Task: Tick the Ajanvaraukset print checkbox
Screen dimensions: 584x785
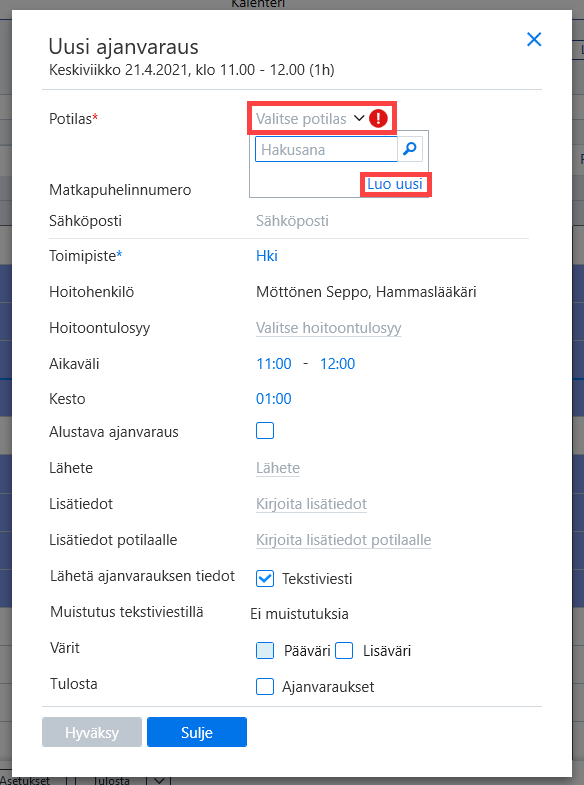Action: pyautogui.click(x=265, y=687)
